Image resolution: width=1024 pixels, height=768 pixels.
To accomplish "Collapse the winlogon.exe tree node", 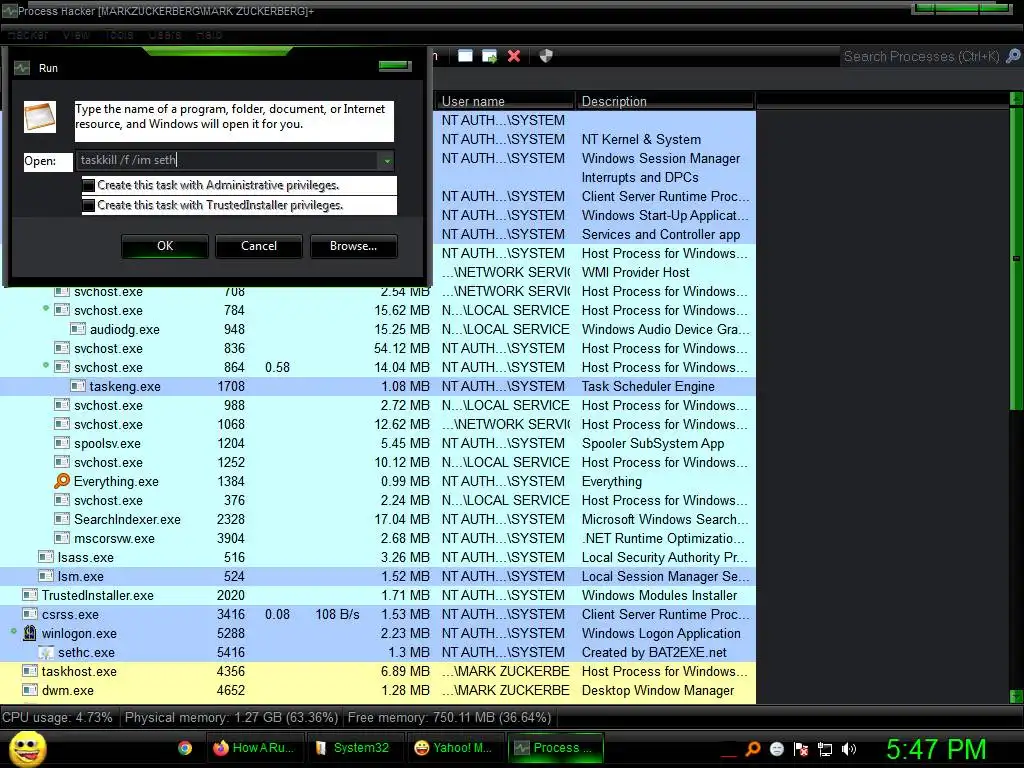I will pyautogui.click(x=14, y=632).
